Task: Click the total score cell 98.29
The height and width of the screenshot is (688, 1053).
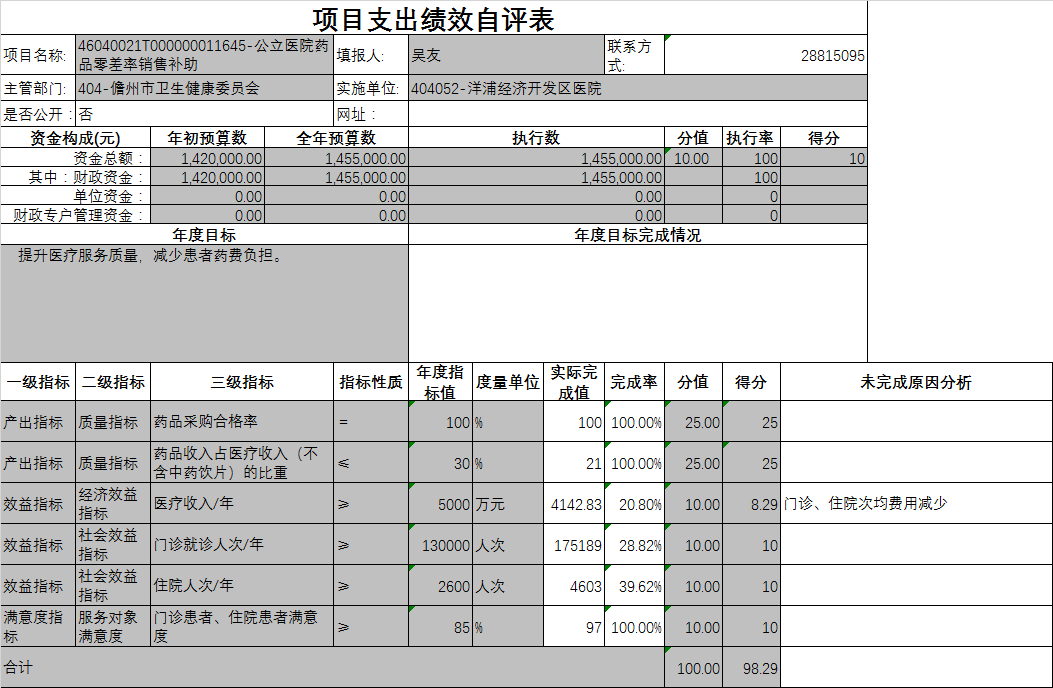Action: (x=751, y=668)
